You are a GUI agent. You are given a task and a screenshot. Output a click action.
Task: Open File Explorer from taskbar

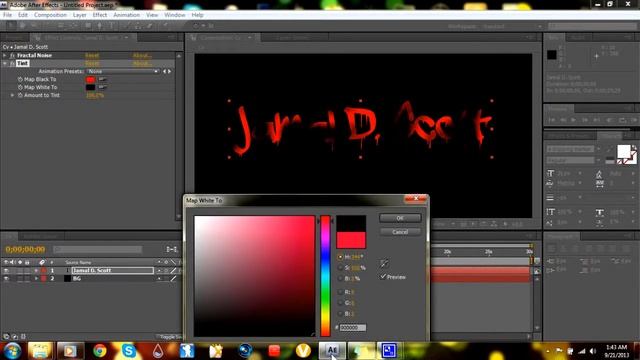pos(40,351)
